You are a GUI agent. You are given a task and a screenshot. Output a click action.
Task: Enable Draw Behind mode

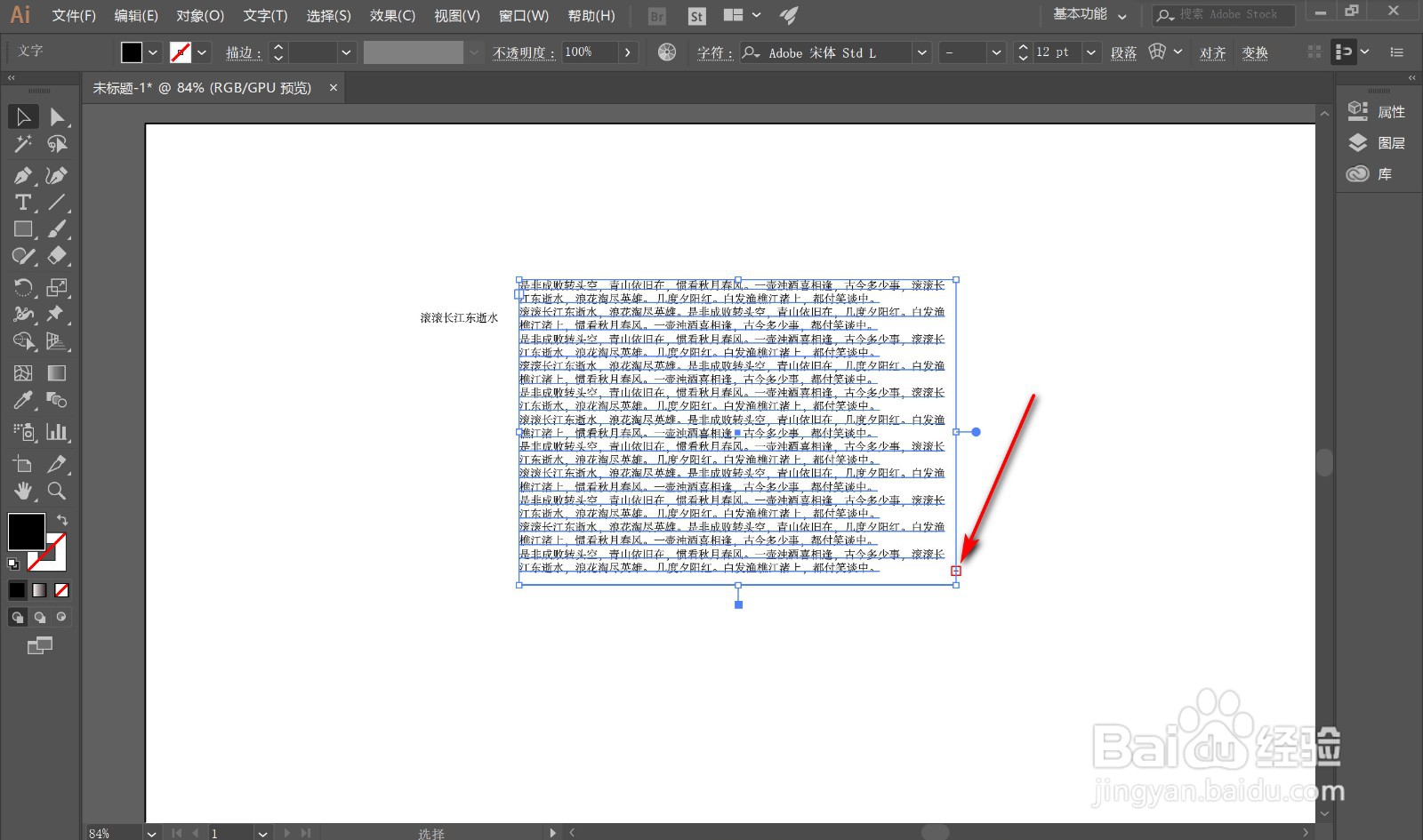coord(40,617)
